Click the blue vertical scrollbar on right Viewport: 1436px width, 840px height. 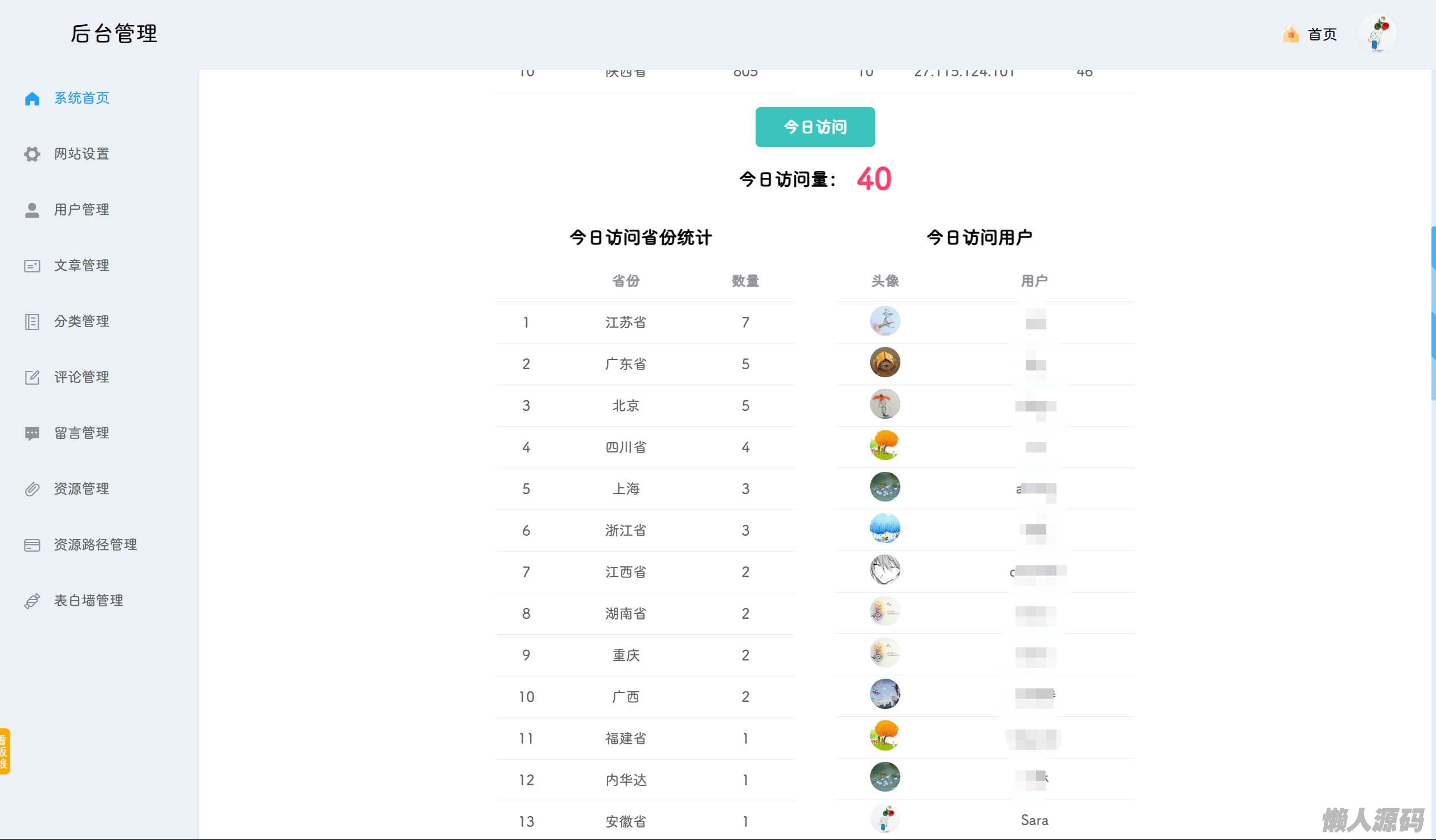coord(1433,313)
